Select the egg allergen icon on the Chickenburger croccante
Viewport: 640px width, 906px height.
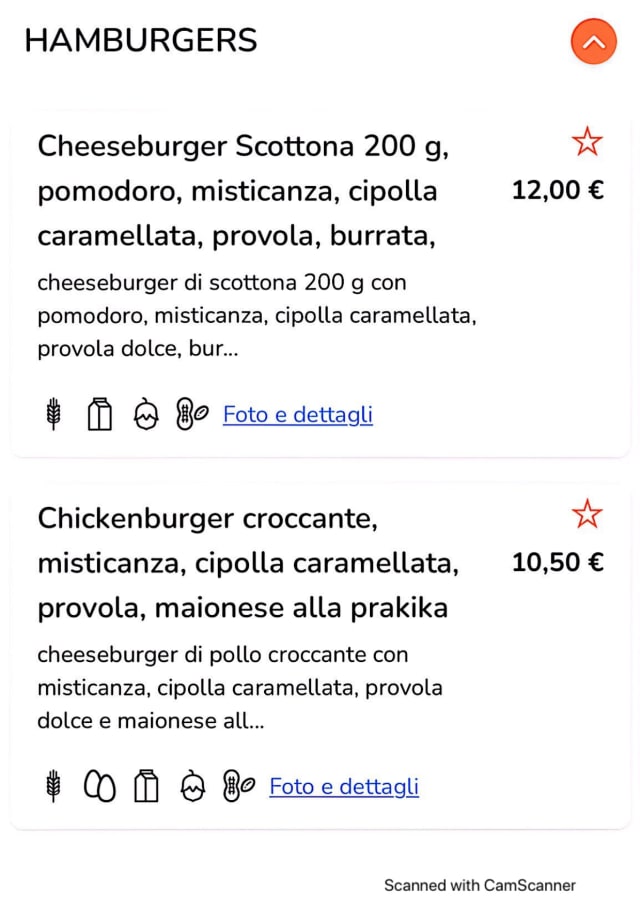(99, 786)
